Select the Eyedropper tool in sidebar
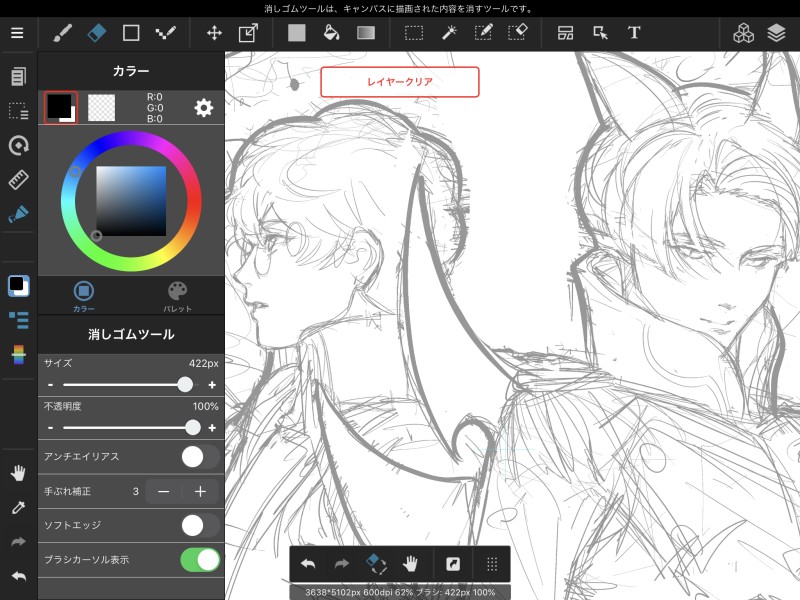This screenshot has width=800, height=600. [x=18, y=508]
